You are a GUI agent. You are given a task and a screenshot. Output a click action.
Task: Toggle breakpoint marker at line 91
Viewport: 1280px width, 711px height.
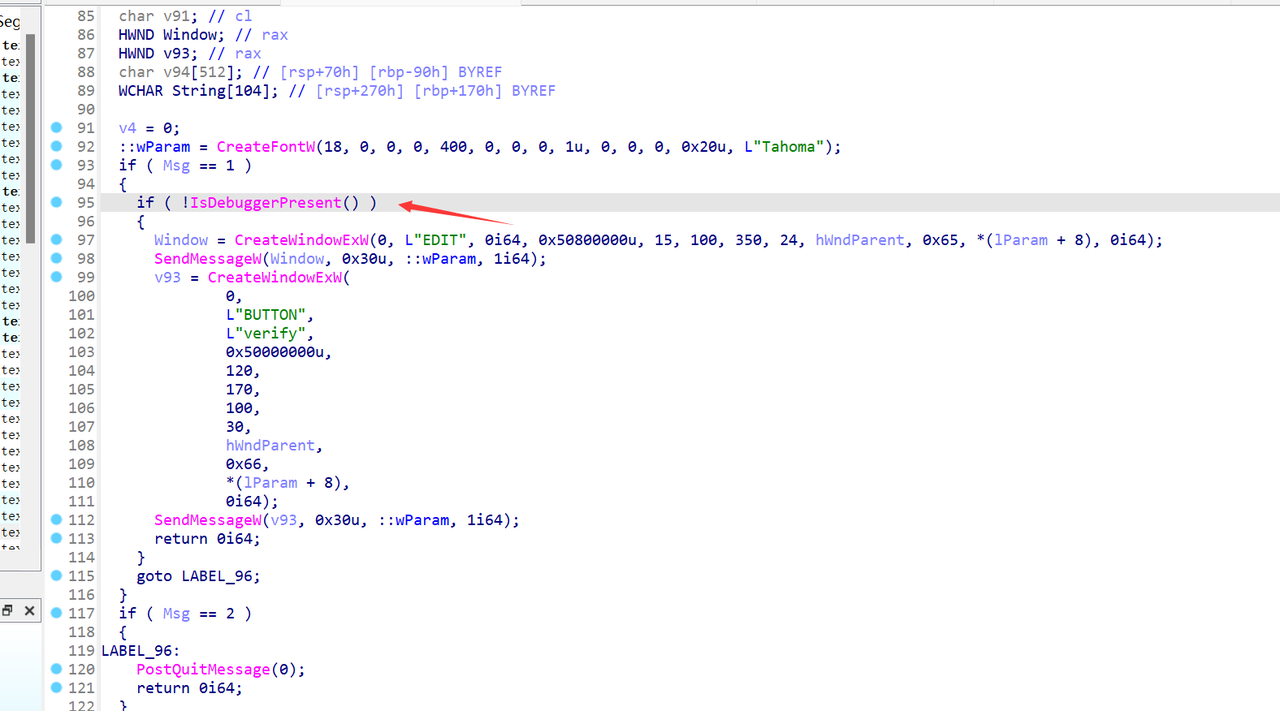pyautogui.click(x=56, y=128)
